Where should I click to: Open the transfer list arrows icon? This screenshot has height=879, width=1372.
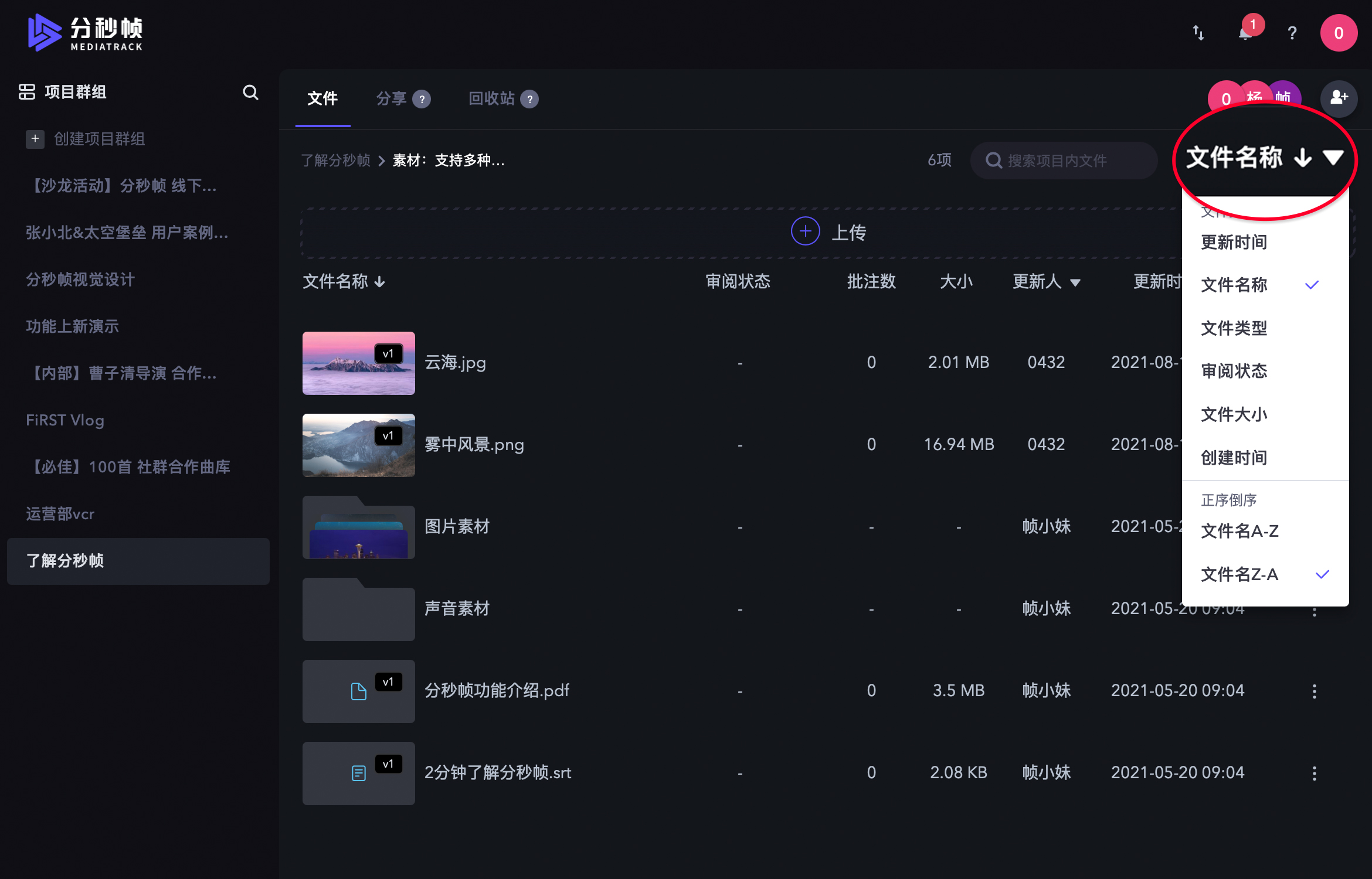click(x=1198, y=33)
